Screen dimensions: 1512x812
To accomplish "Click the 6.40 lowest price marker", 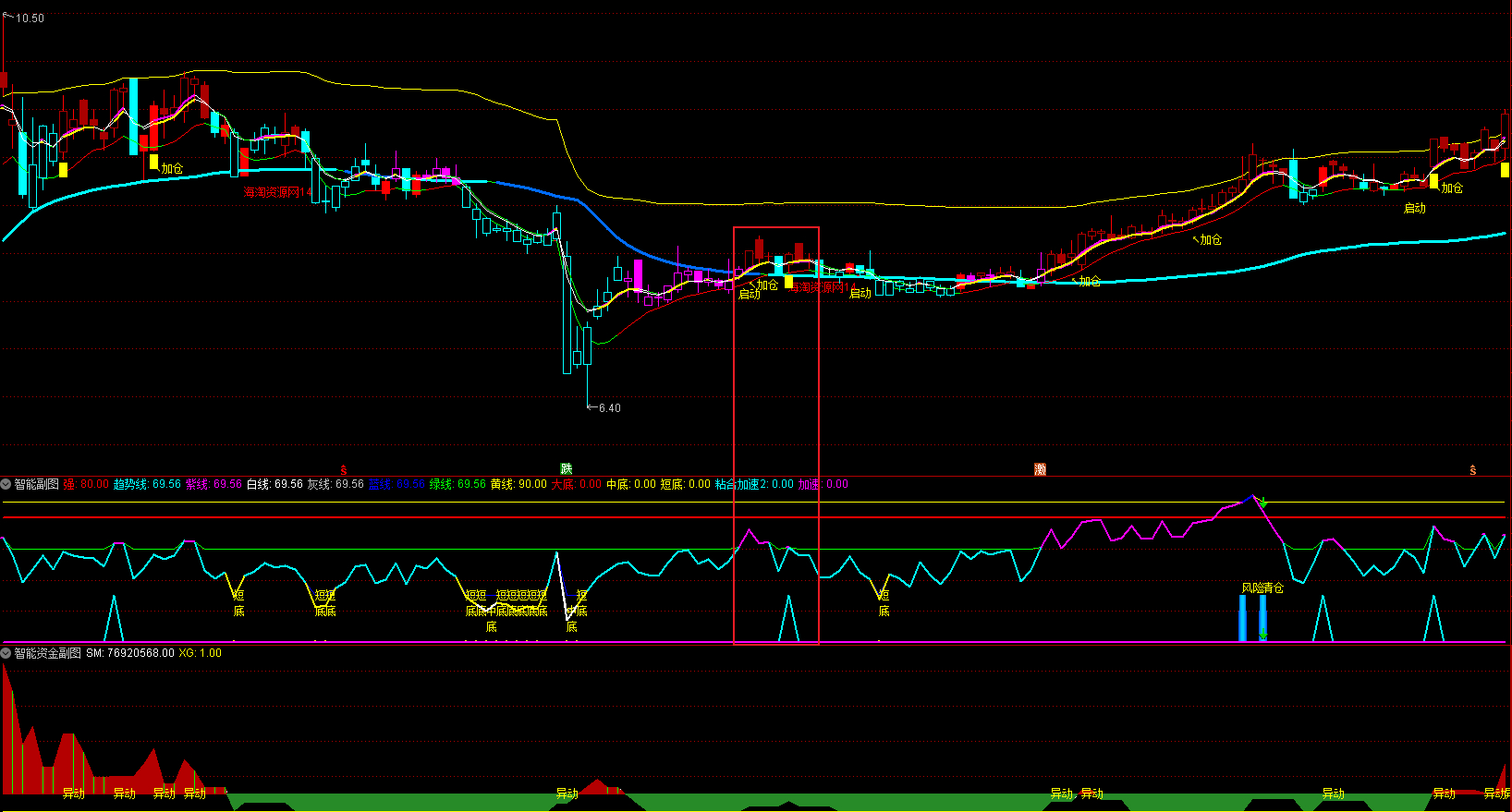I will pos(609,407).
